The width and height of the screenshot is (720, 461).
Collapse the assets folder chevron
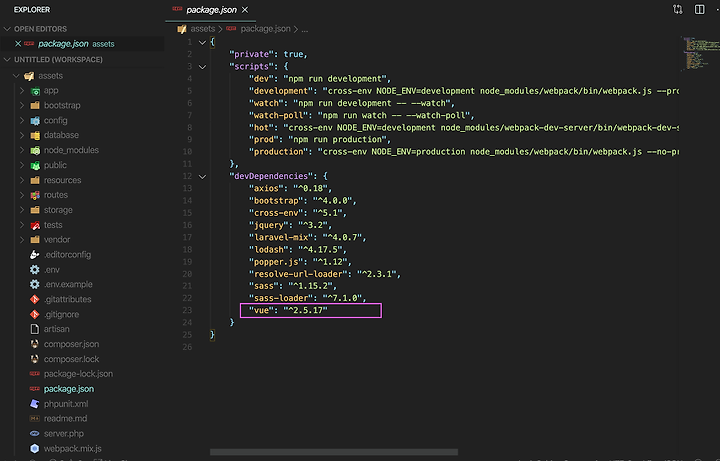[17, 76]
